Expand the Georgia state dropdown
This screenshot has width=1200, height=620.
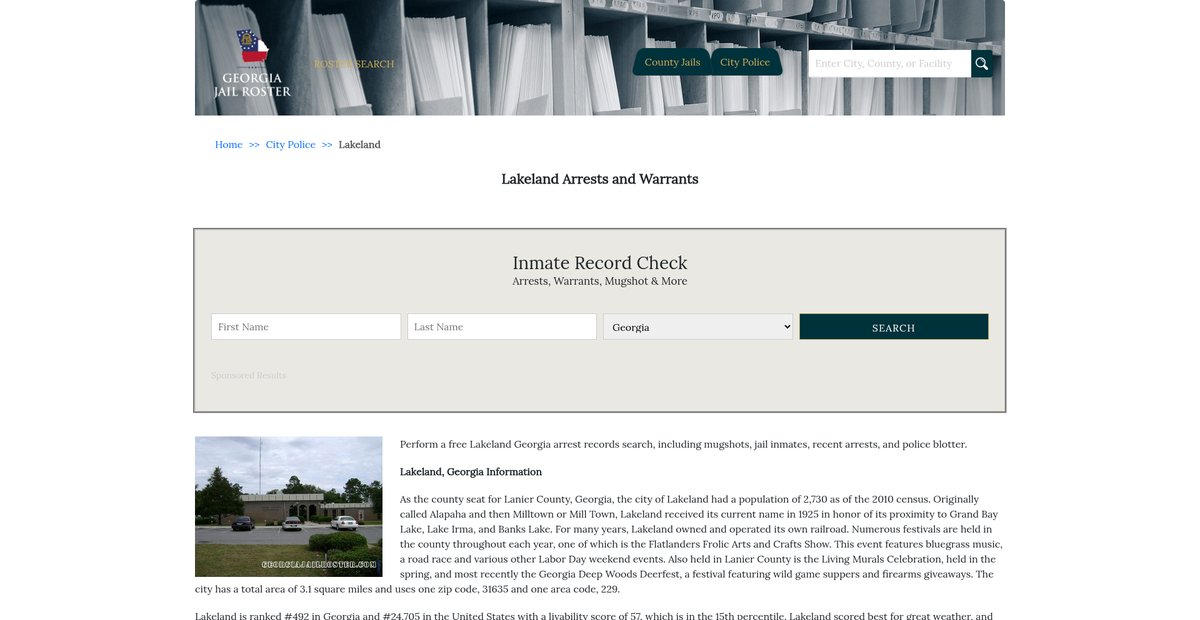[x=698, y=327]
